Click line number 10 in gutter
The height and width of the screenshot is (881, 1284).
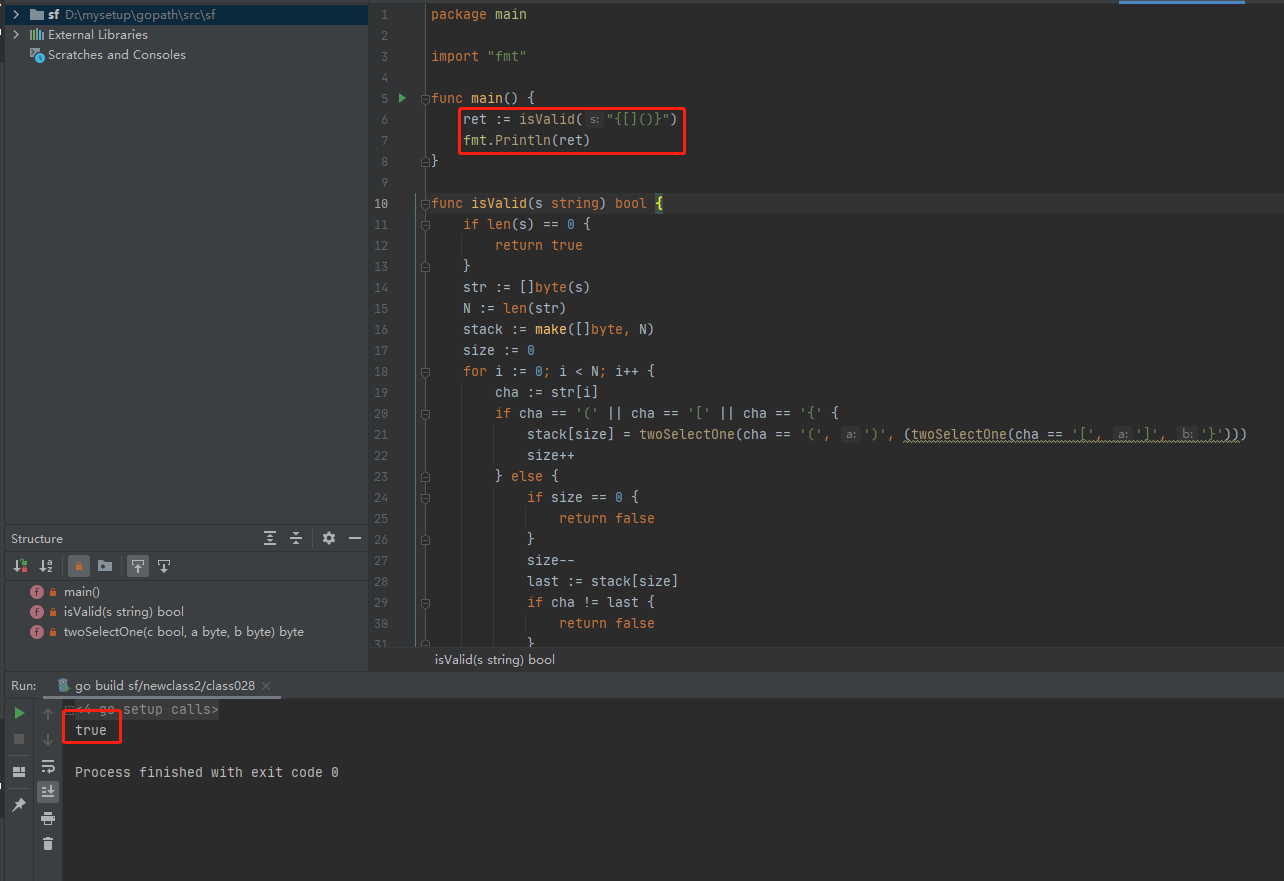[x=381, y=203]
